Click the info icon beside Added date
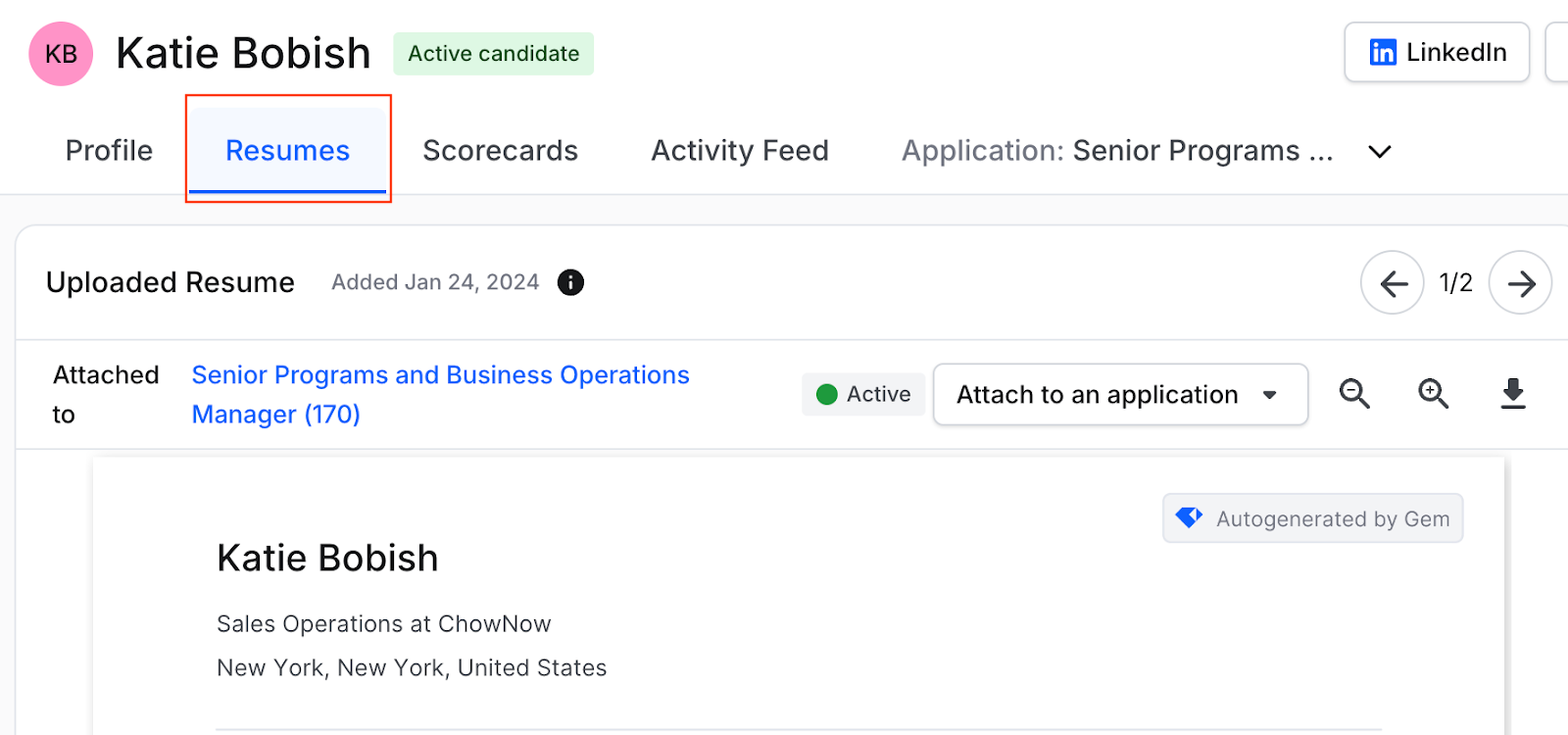Viewport: 1568px width, 735px height. coord(570,282)
